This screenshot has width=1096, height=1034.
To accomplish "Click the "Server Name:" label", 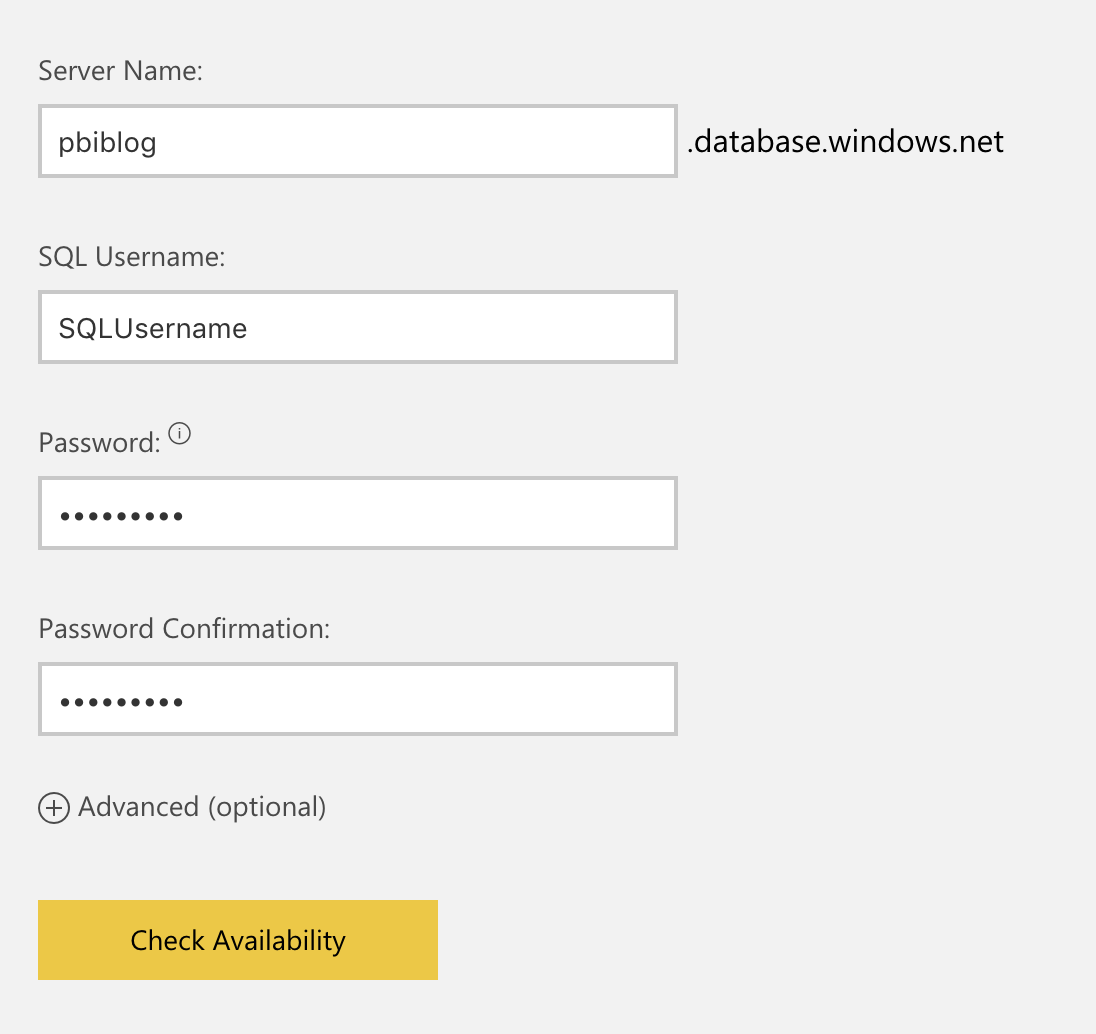I will 121,71.
